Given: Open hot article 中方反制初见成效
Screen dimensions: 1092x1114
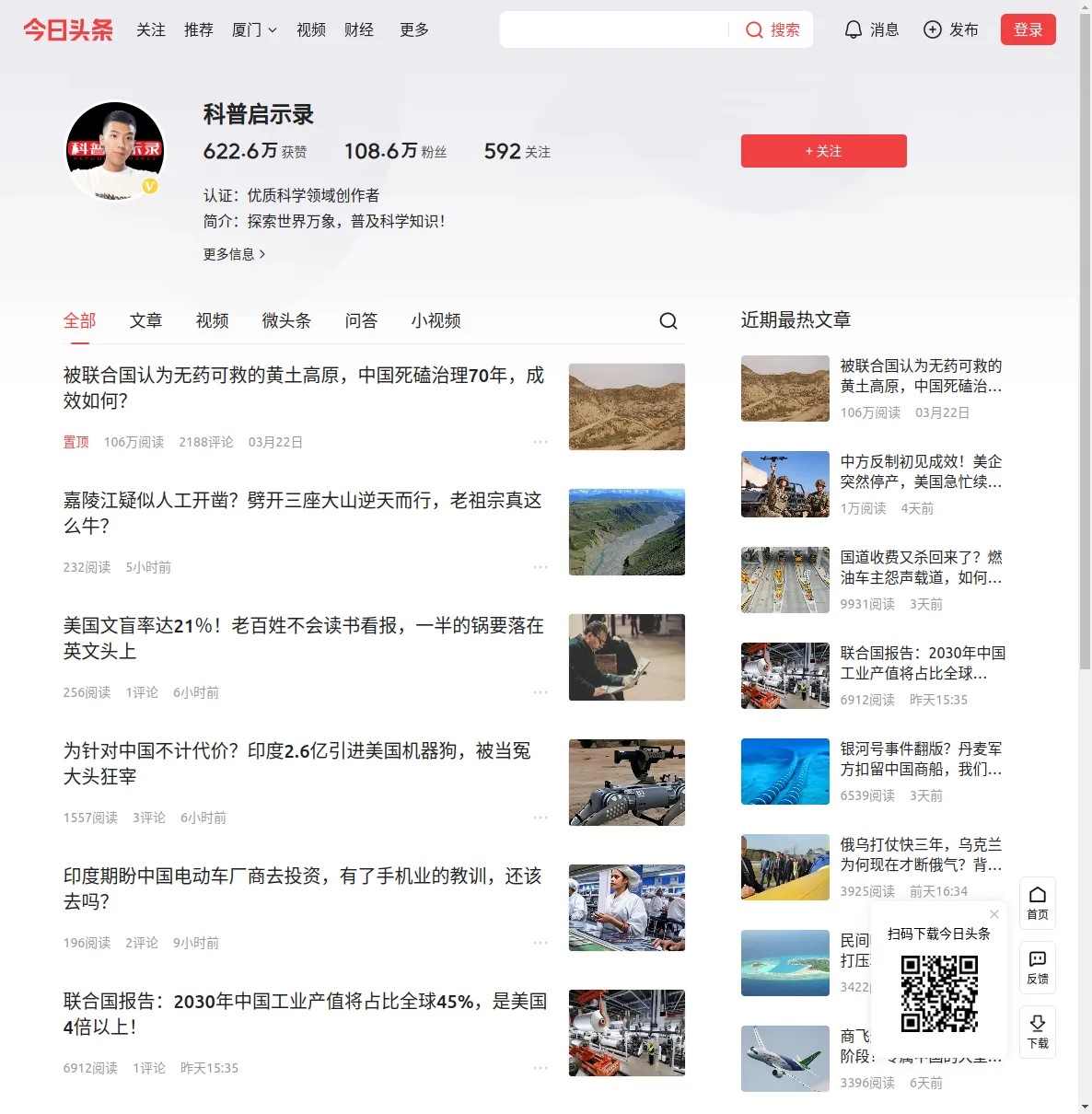Looking at the screenshot, I should coord(922,471).
